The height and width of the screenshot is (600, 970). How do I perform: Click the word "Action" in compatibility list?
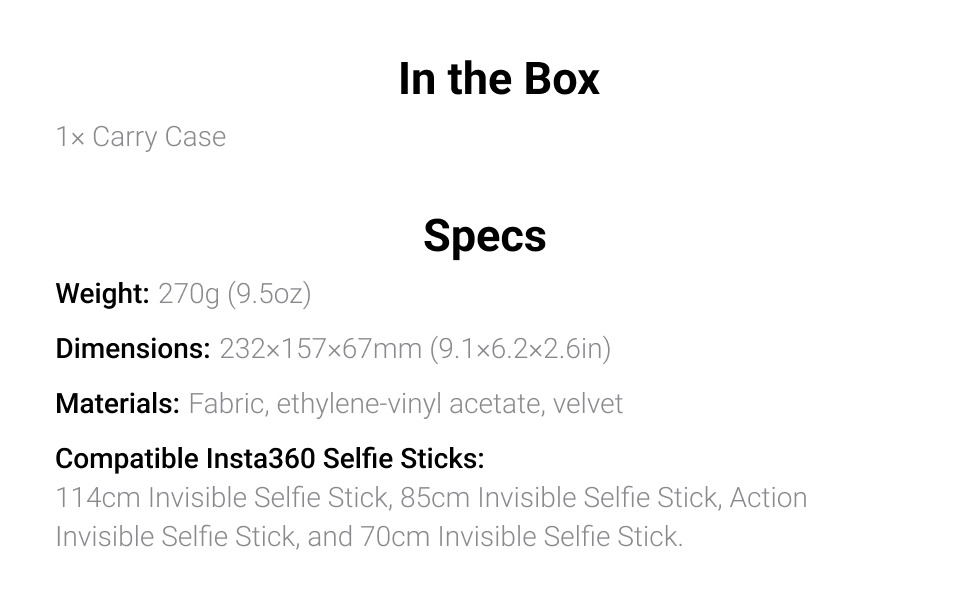click(768, 498)
